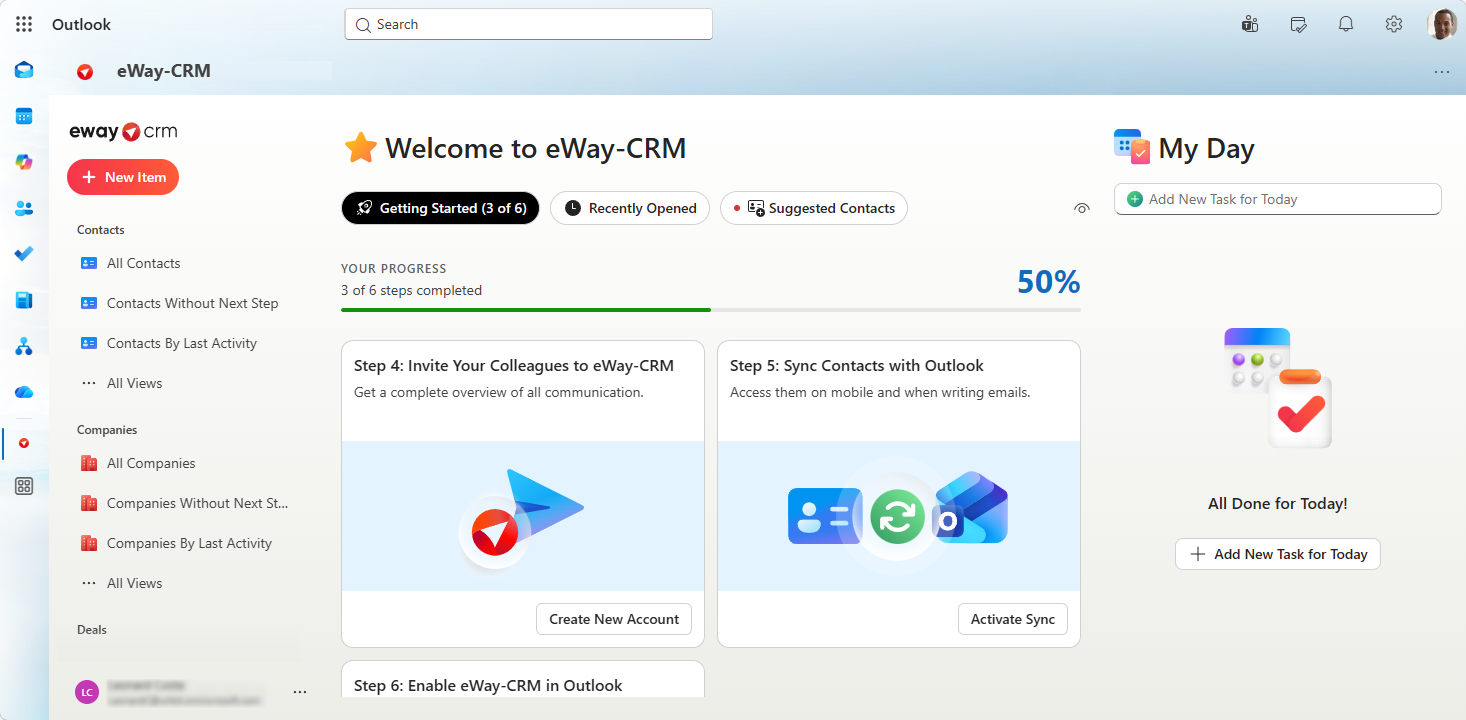Click the Step 4 invite colleagues illustration
This screenshot has height=720, width=1466.
point(523,516)
